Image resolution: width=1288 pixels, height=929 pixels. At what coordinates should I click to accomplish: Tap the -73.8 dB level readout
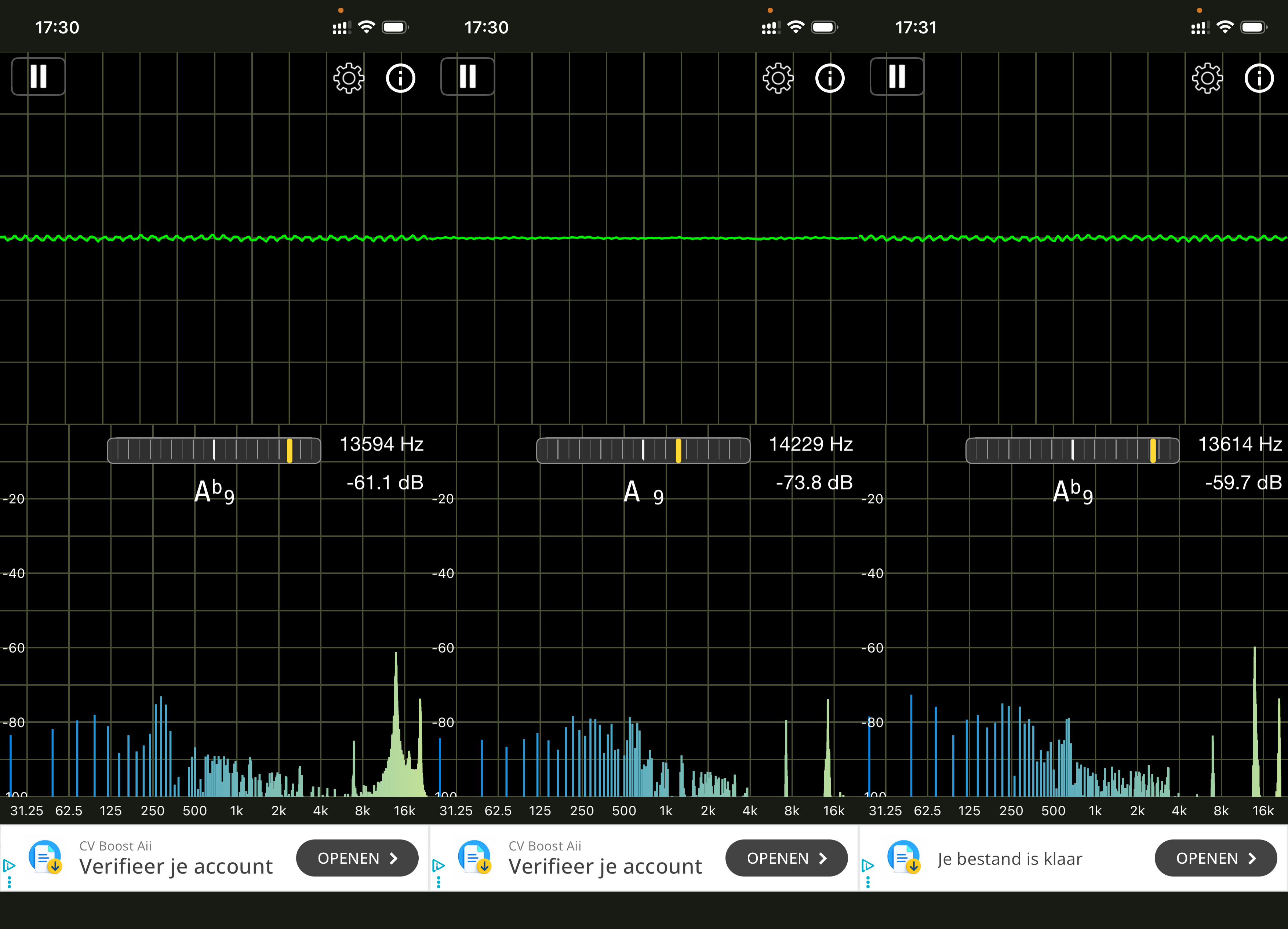coord(814,483)
